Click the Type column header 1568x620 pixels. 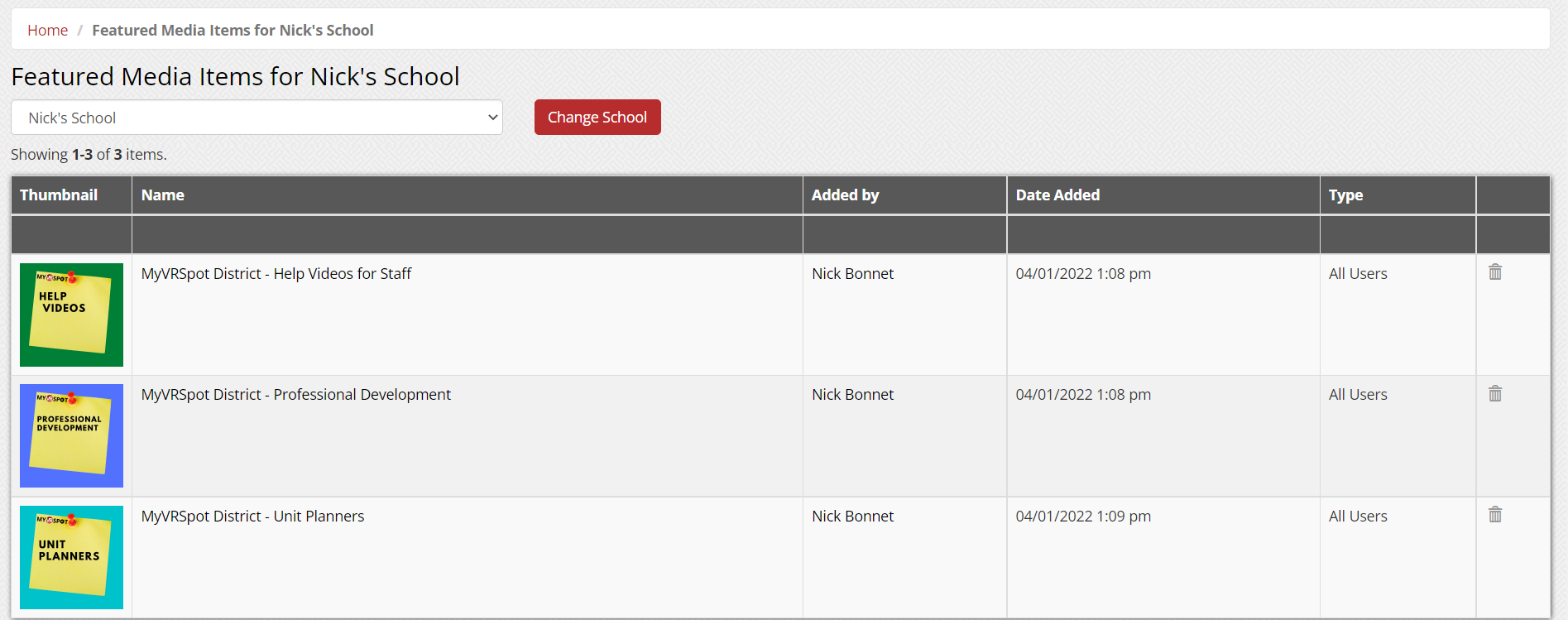tap(1345, 195)
